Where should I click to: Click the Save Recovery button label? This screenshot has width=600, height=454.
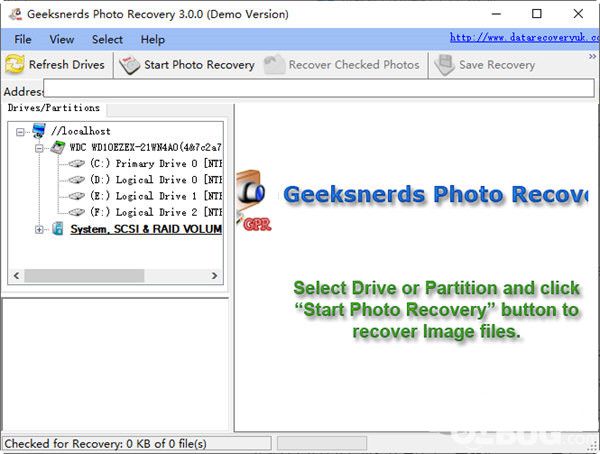(x=497, y=65)
